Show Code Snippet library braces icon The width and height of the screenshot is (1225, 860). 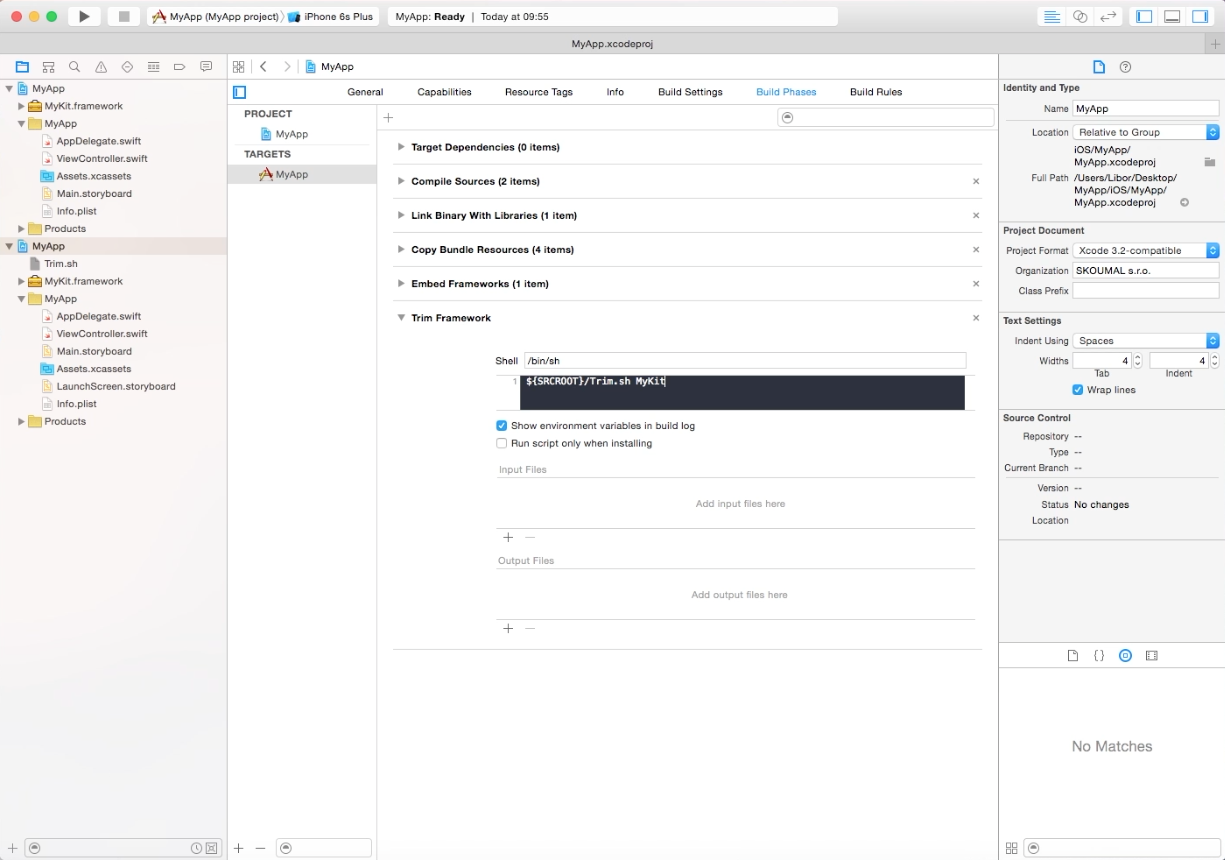click(x=1099, y=656)
